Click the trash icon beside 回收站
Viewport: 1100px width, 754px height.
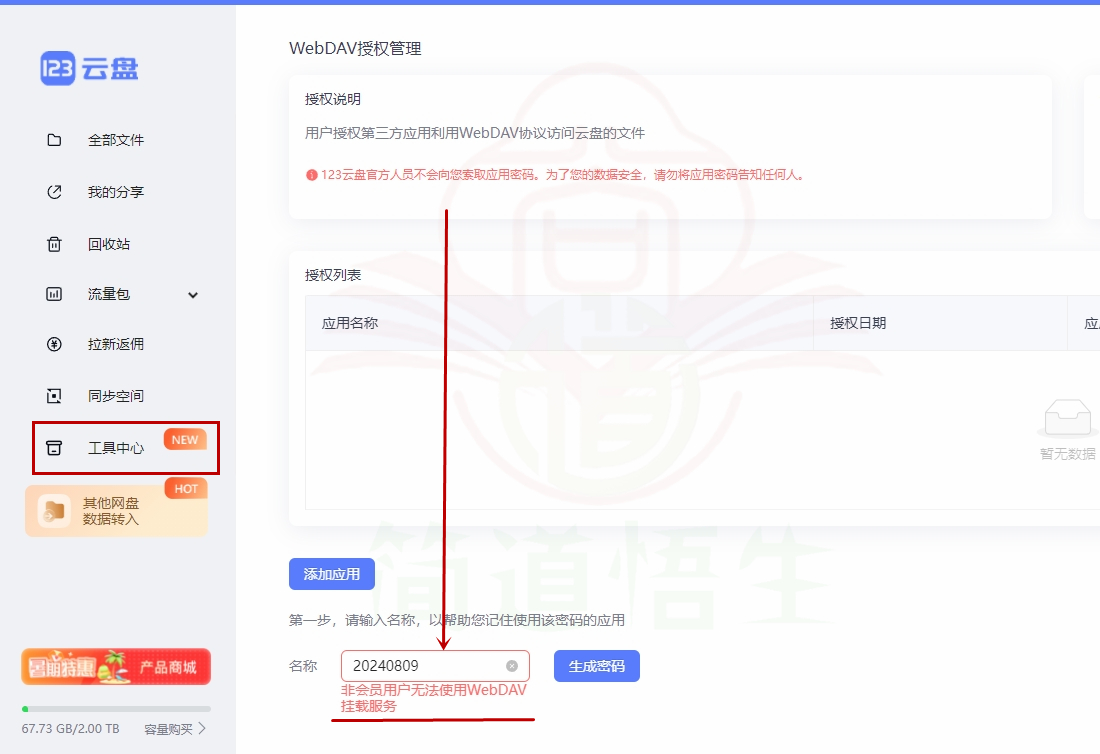(54, 243)
